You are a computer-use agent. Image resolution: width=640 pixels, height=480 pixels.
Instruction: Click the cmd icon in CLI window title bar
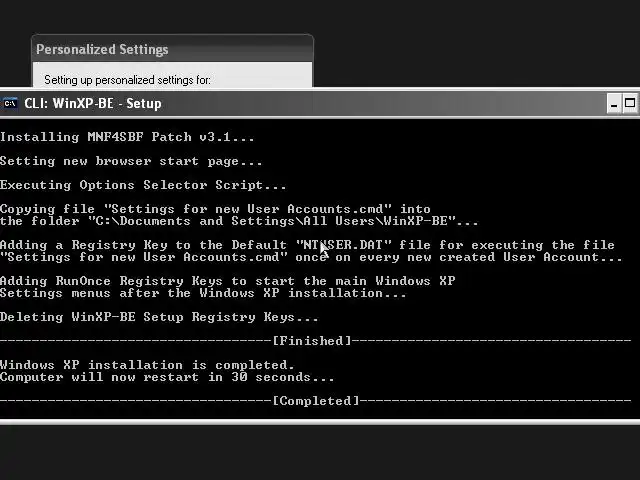coord(10,104)
